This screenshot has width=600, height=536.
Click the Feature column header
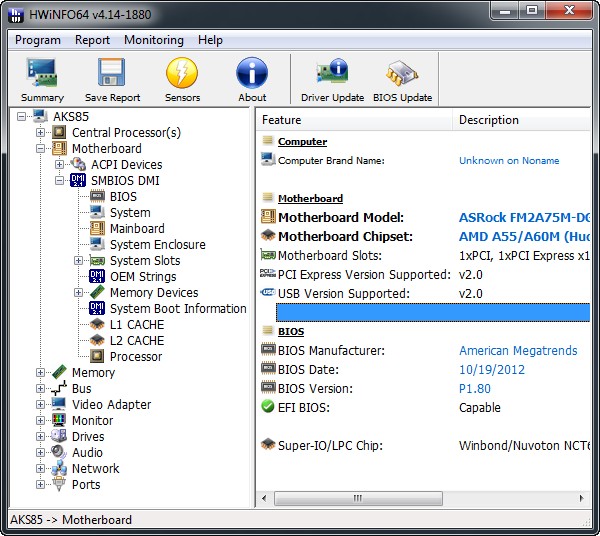[x=281, y=120]
